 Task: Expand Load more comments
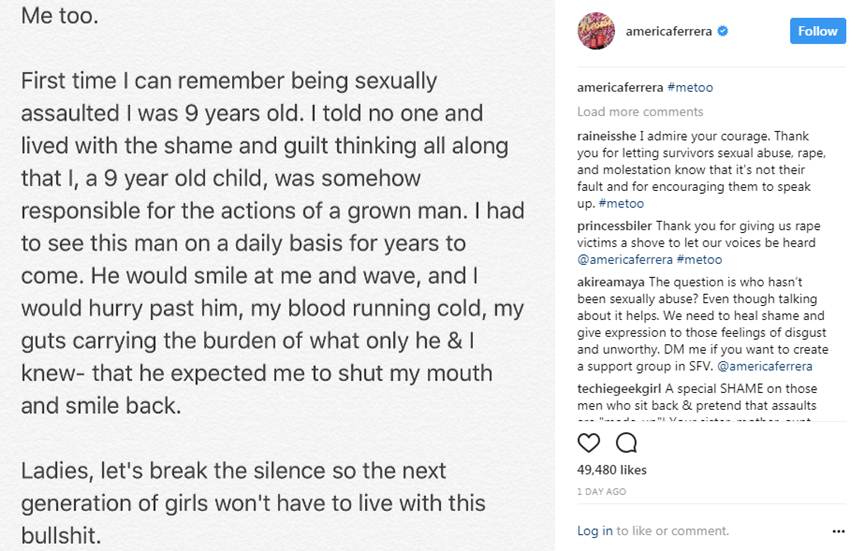[640, 112]
